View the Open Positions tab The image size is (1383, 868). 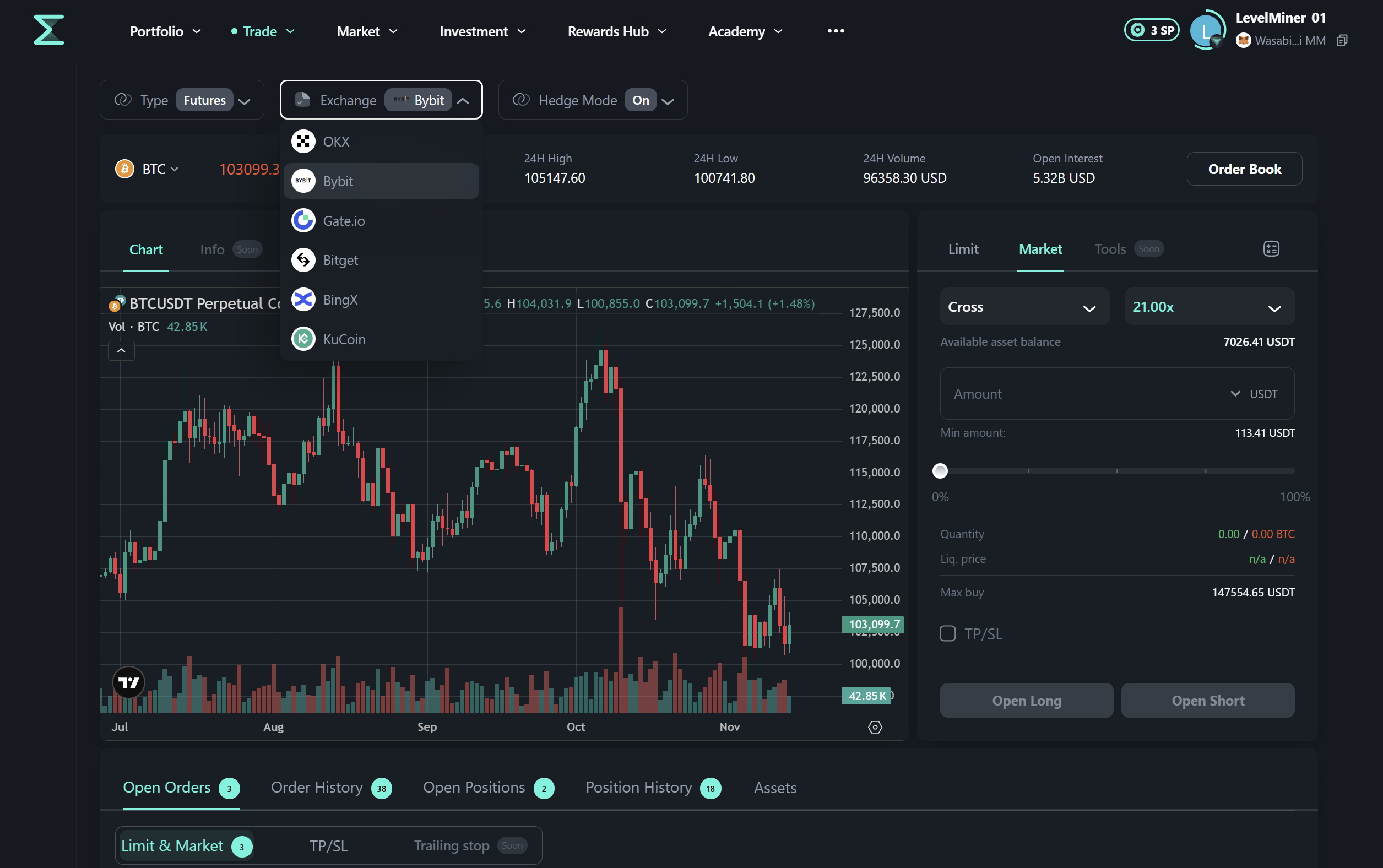[489, 788]
